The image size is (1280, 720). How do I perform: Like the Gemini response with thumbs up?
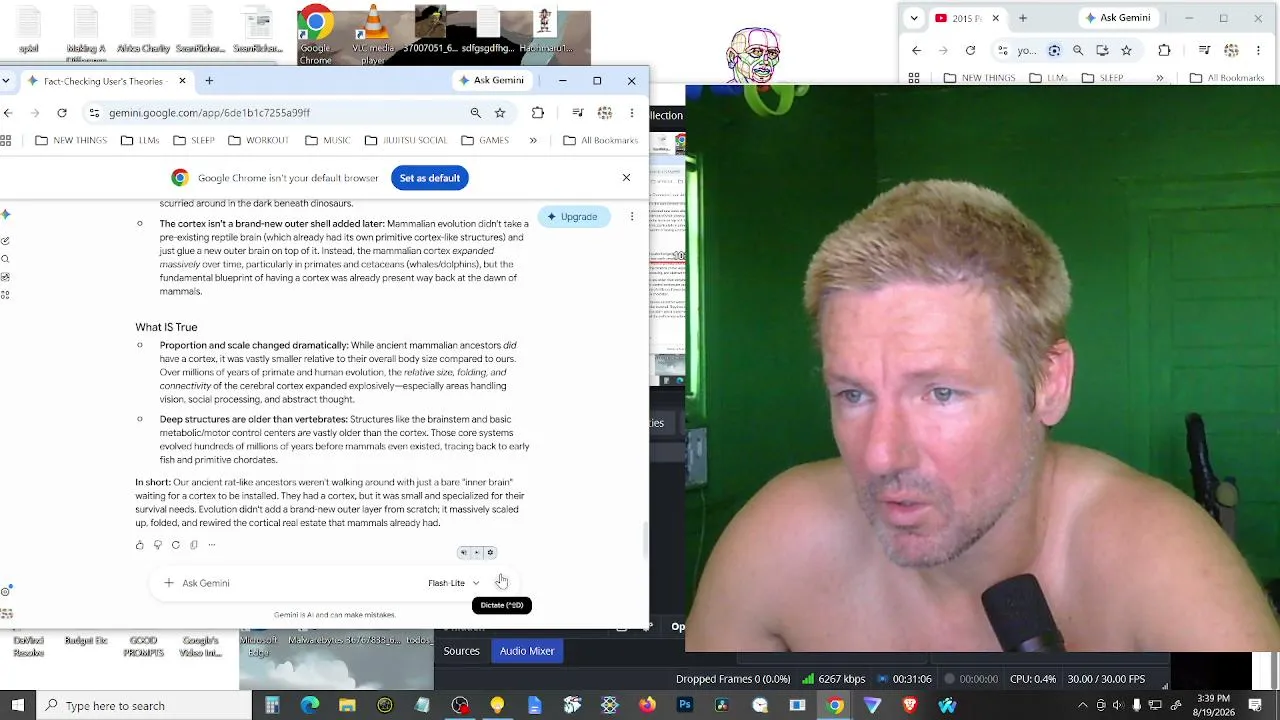click(x=139, y=545)
